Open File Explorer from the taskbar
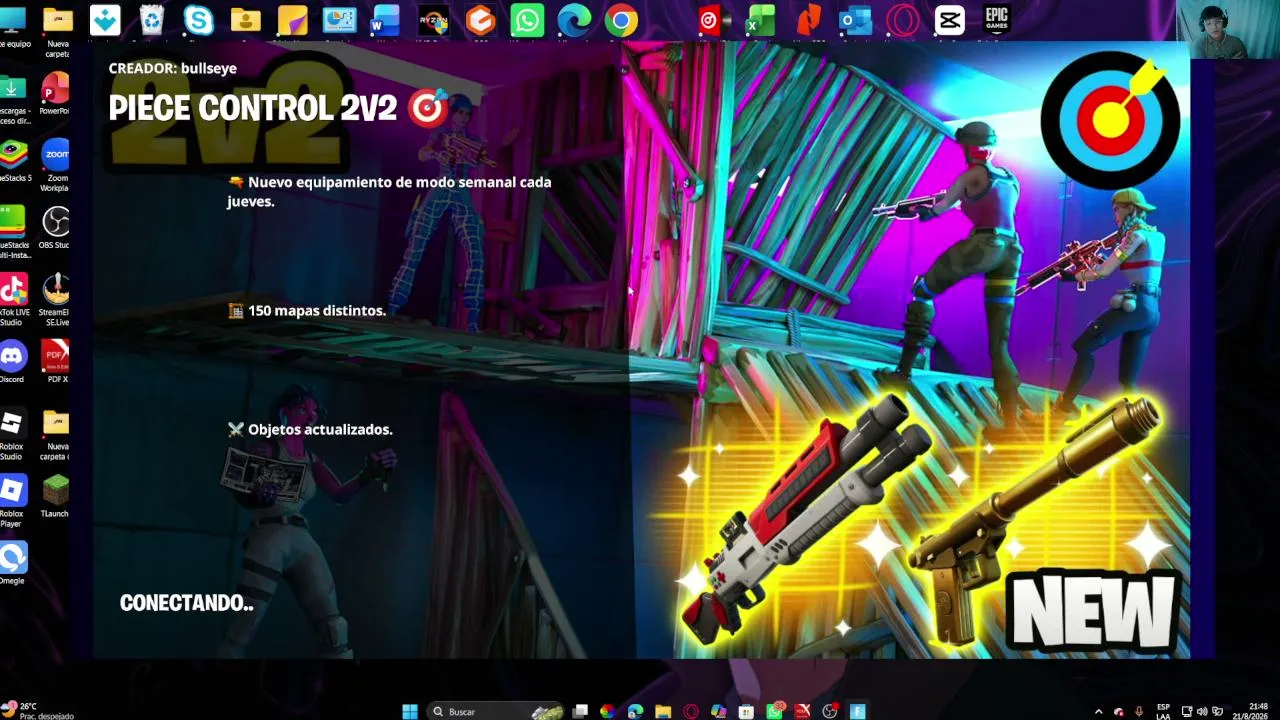Viewport: 1280px width, 720px height. coord(663,712)
